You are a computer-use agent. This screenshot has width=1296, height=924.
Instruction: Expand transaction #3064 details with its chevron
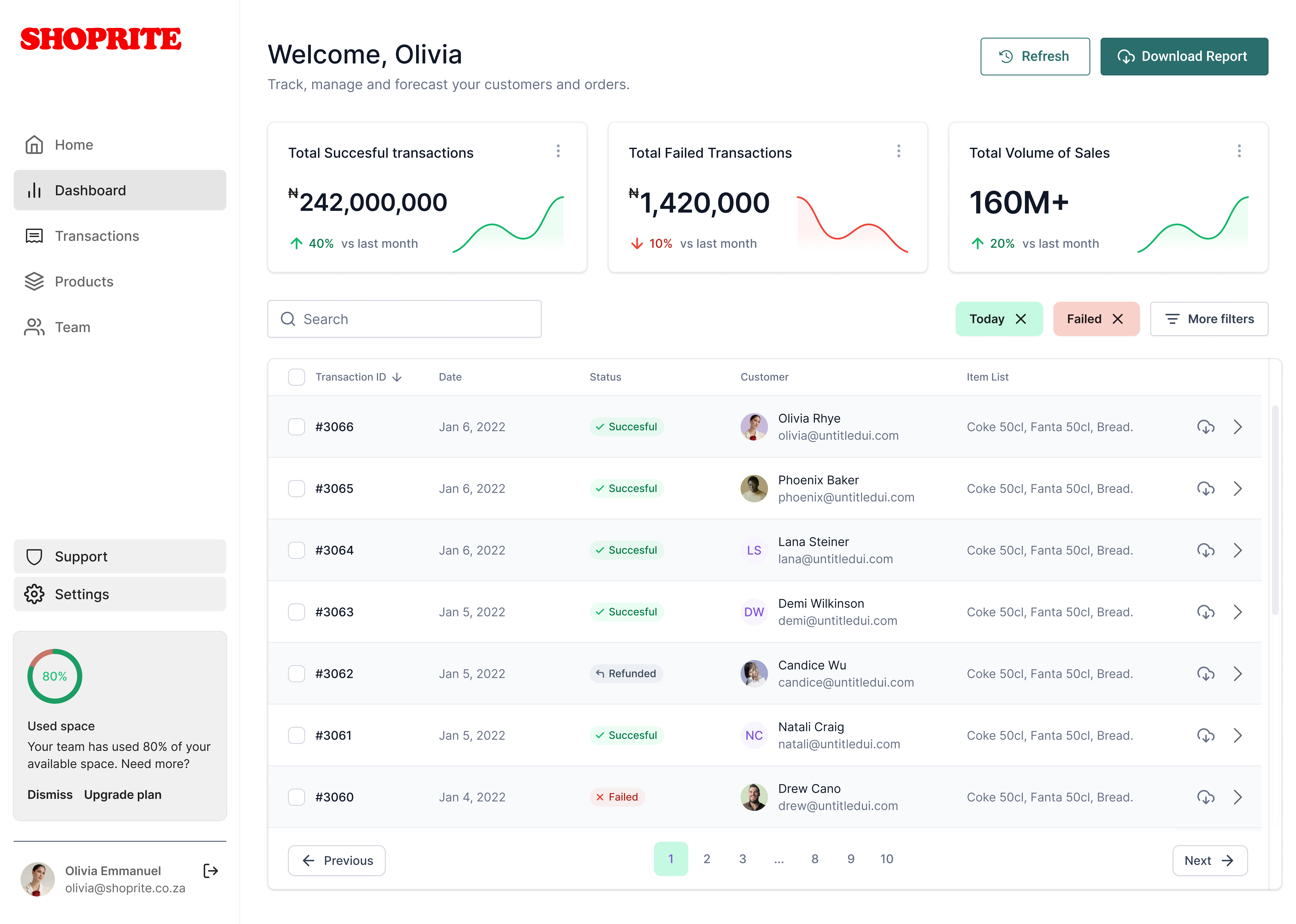1237,550
